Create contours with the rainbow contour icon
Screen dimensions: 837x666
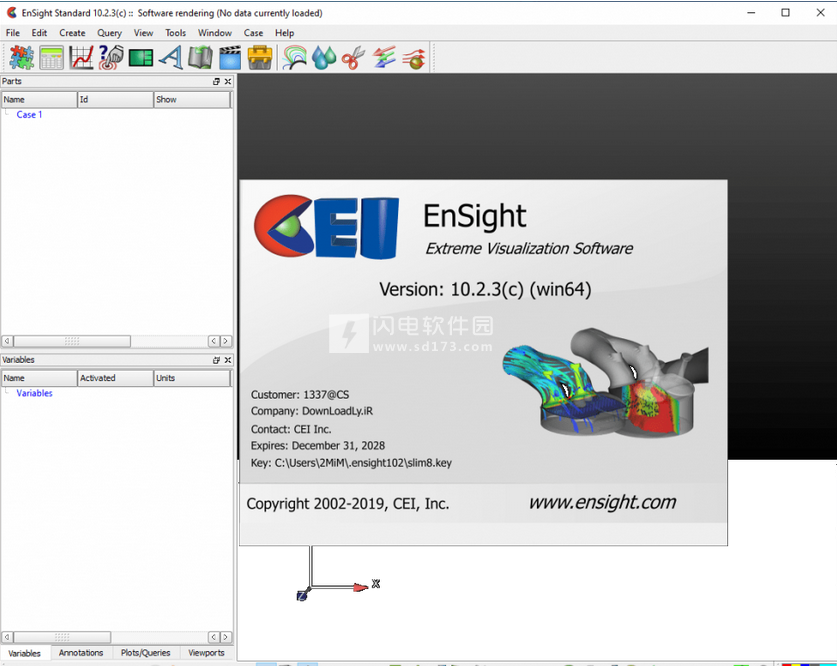294,58
